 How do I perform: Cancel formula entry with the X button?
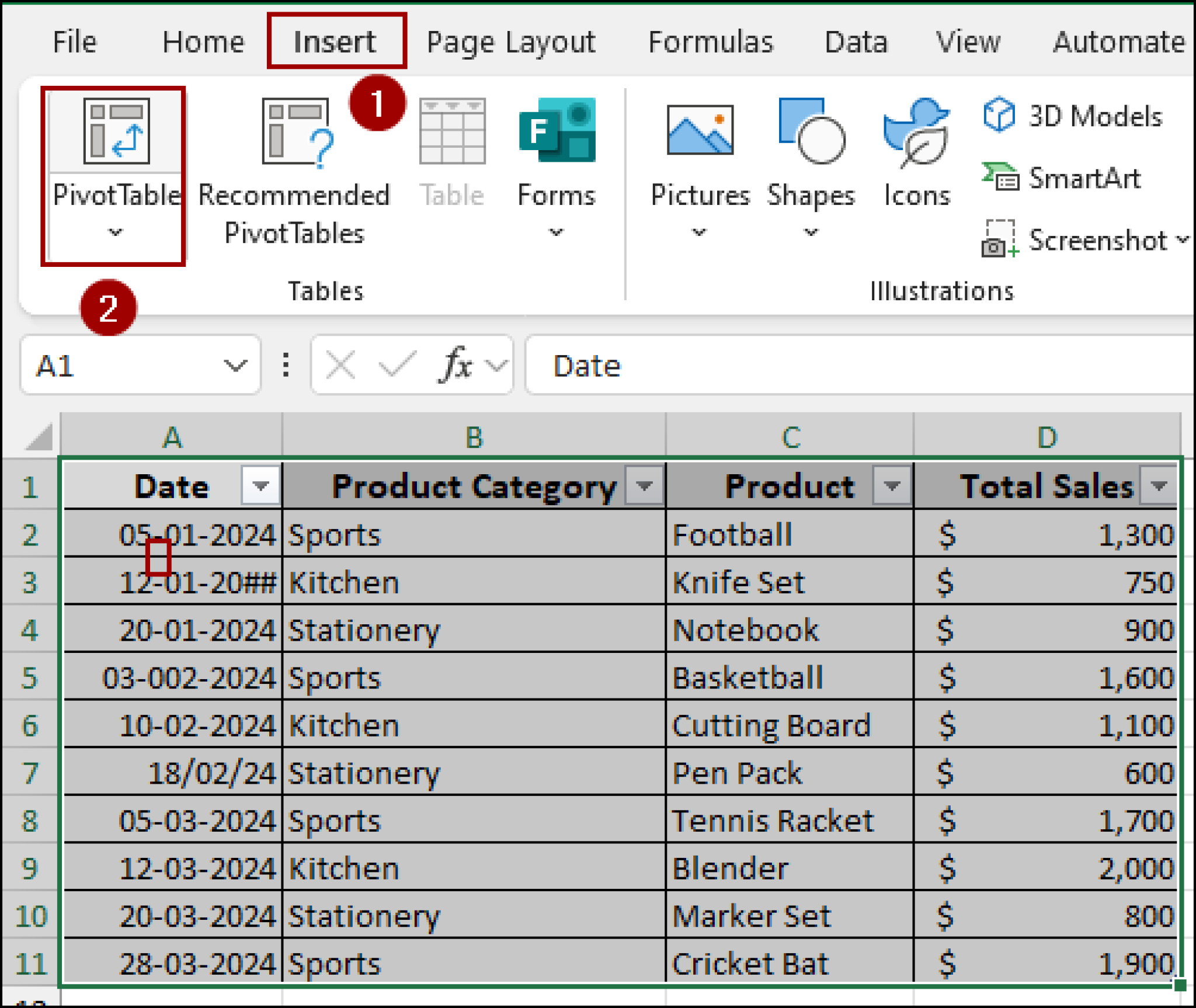pyautogui.click(x=339, y=364)
